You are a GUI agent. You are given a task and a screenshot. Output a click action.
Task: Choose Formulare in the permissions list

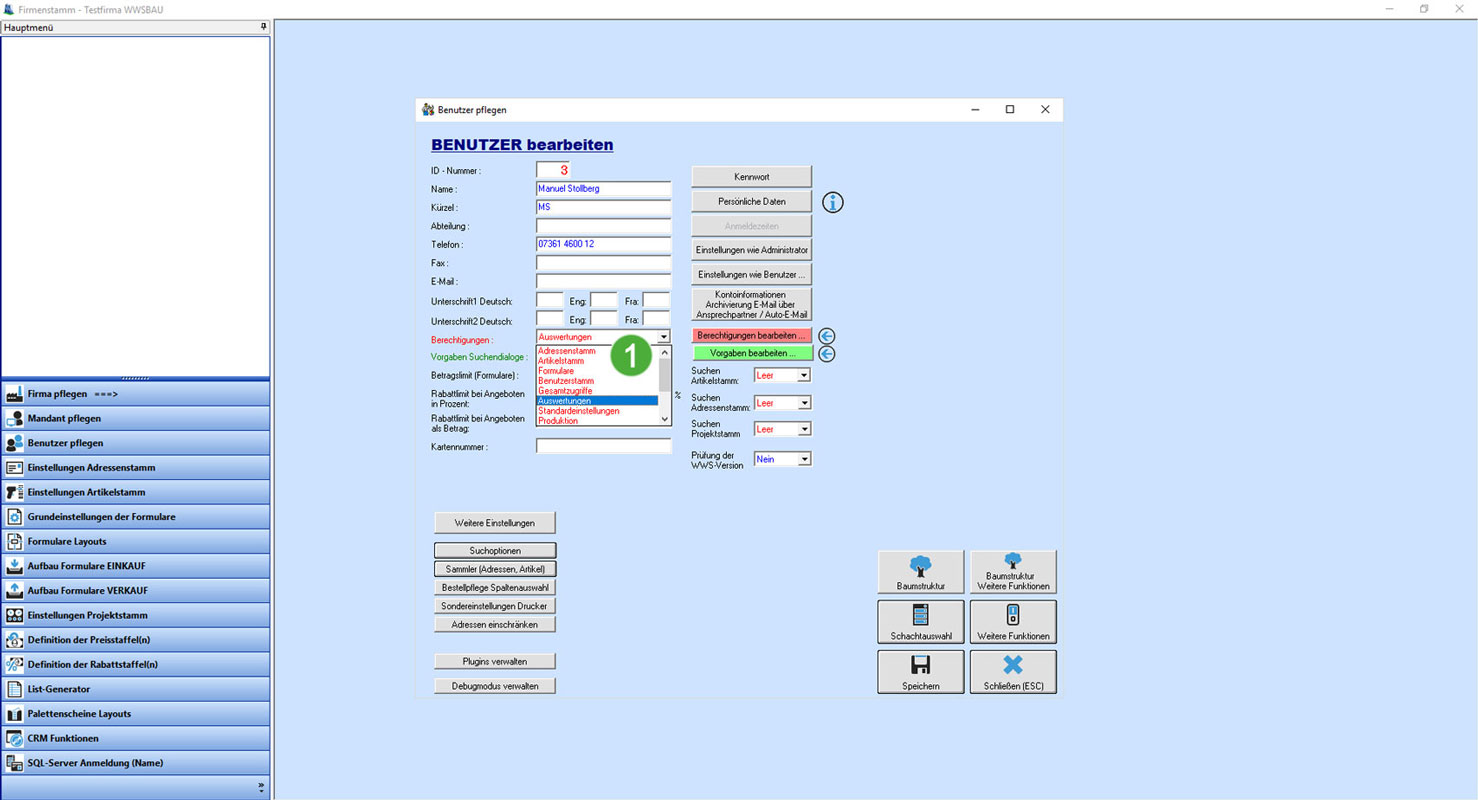[597, 371]
